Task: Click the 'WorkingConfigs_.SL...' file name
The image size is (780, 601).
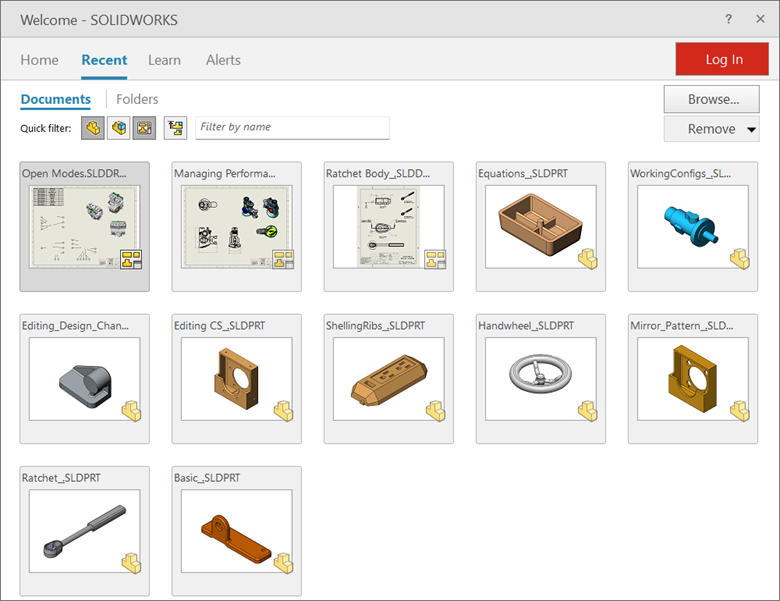Action: 681,174
